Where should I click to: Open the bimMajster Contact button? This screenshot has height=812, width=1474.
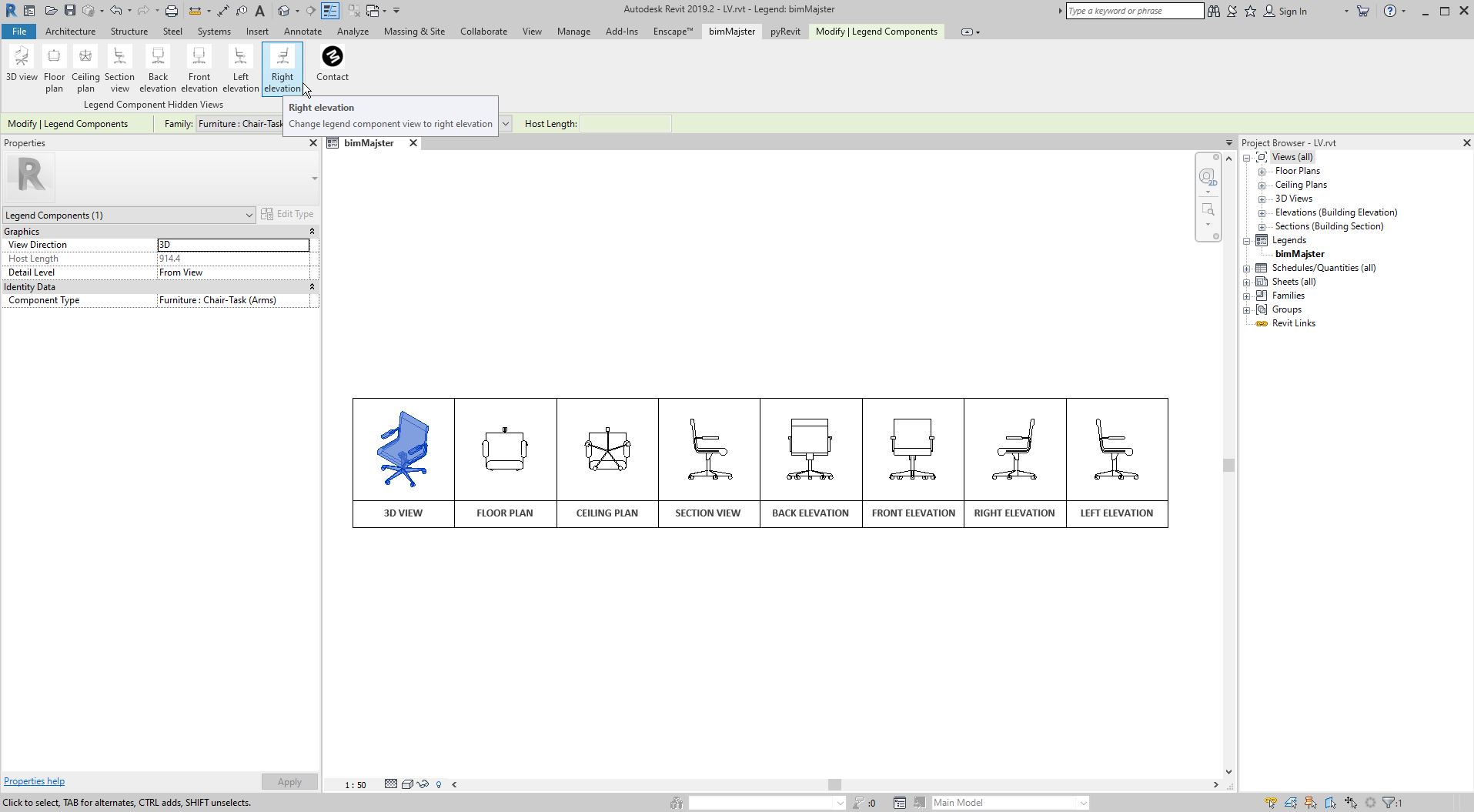pos(333,64)
